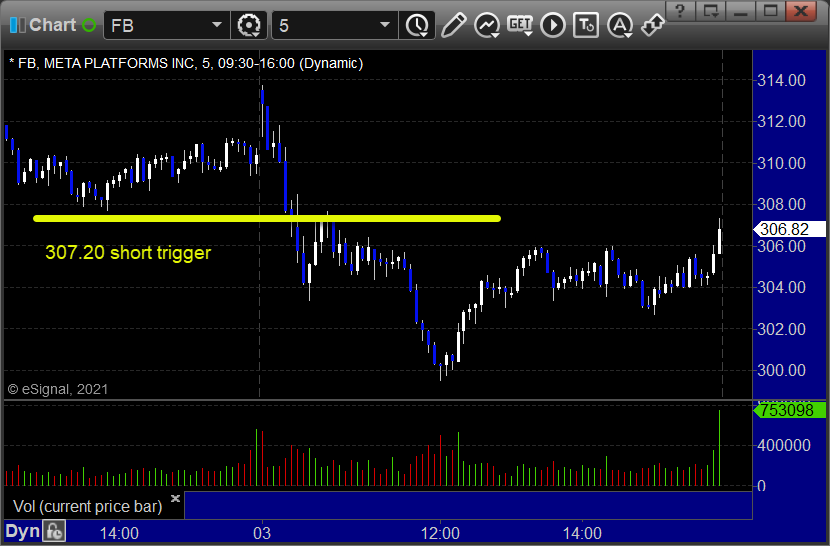
Task: Click the 306.82 current price tag
Action: (x=789, y=229)
